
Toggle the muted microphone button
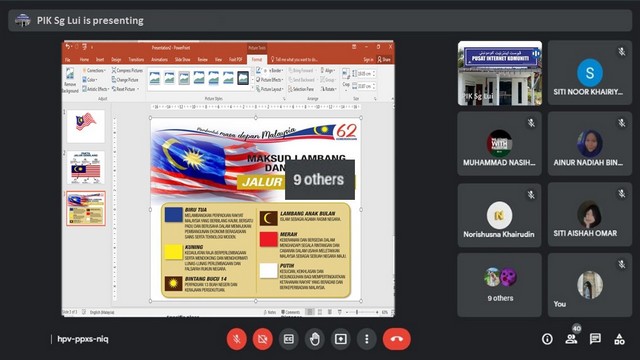point(236,339)
